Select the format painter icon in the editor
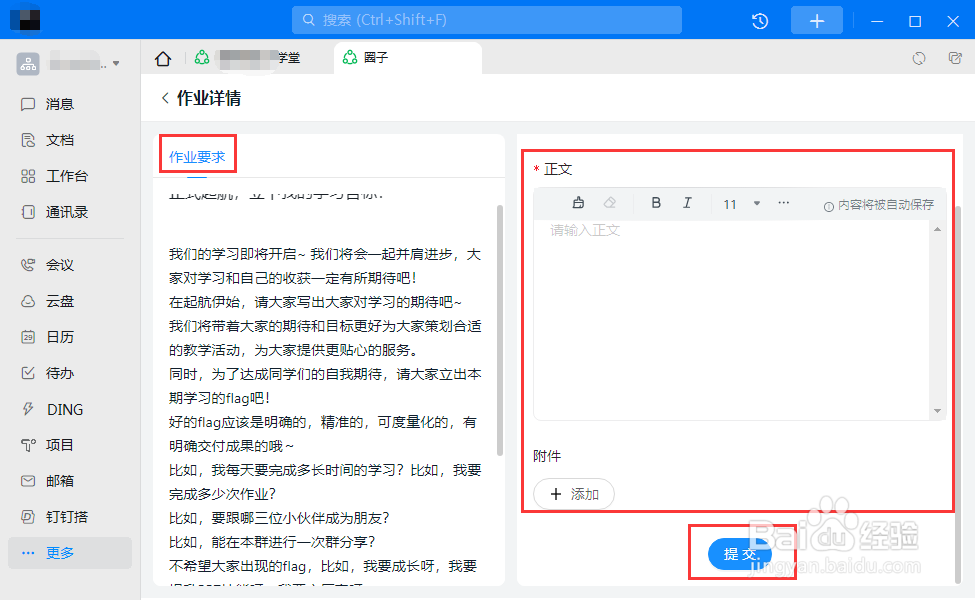Image resolution: width=975 pixels, height=600 pixels. [577, 202]
